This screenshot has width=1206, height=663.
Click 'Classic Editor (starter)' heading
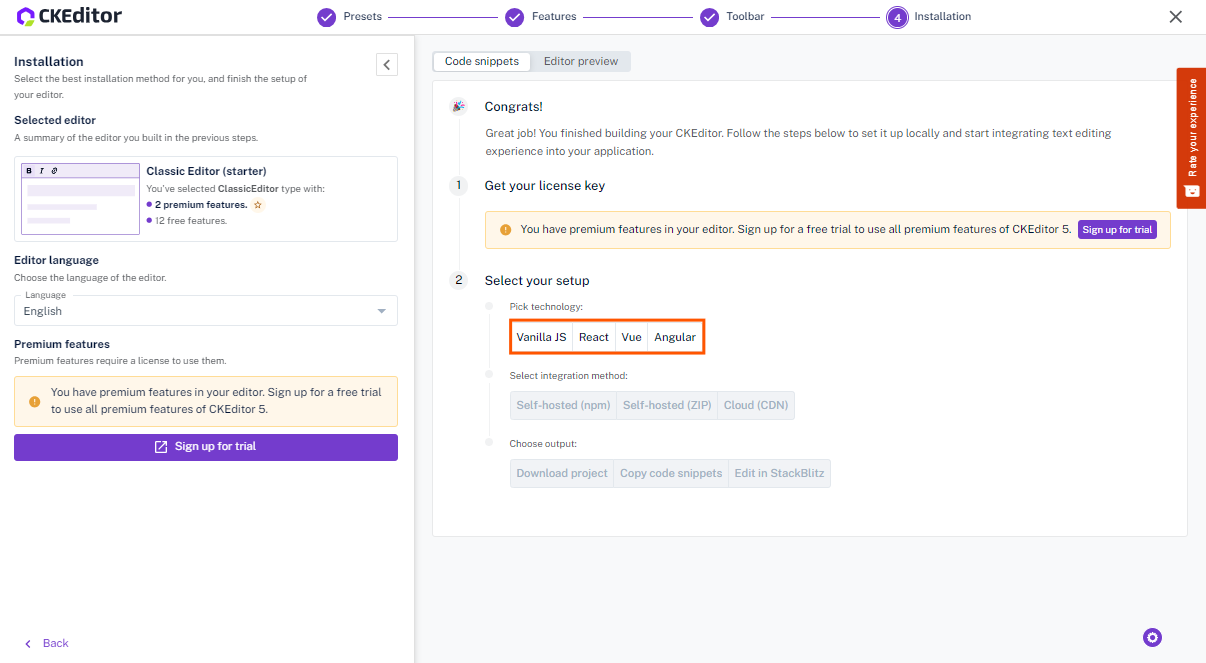tap(206, 172)
